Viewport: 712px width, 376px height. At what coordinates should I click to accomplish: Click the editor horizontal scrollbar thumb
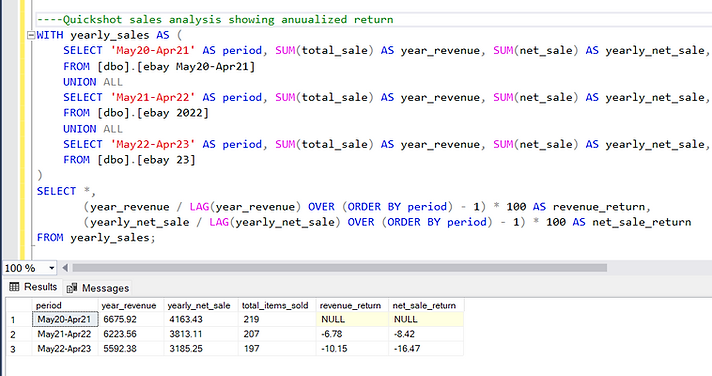[x=340, y=268]
